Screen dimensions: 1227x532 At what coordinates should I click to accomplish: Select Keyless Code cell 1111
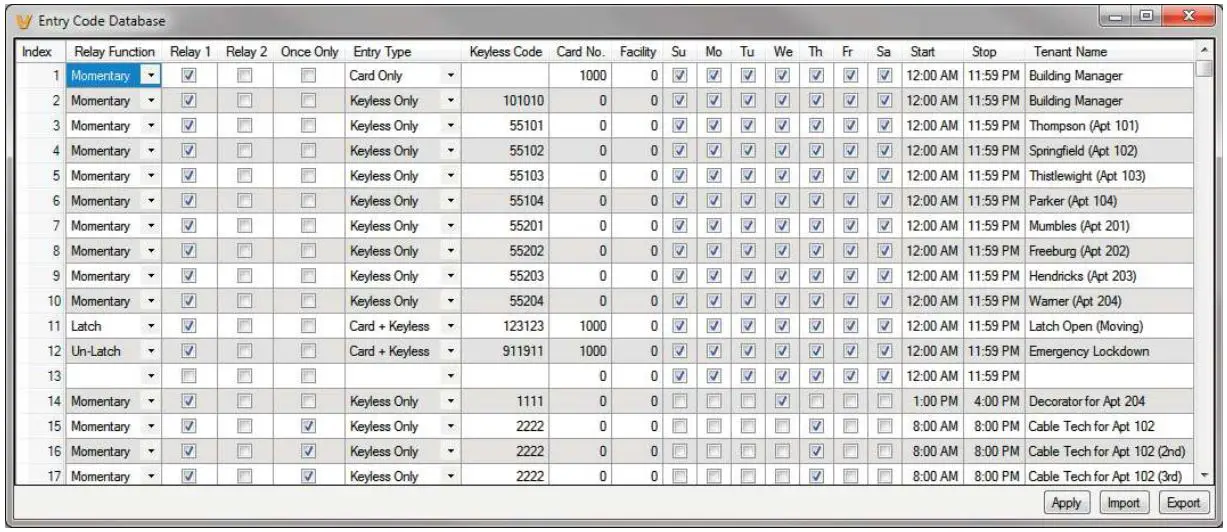point(504,401)
